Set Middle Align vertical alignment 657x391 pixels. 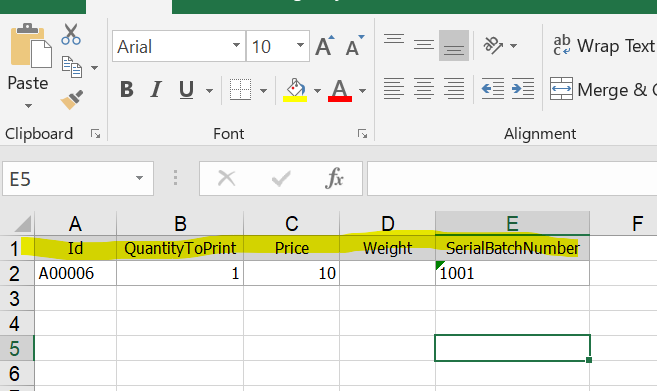[x=424, y=45]
